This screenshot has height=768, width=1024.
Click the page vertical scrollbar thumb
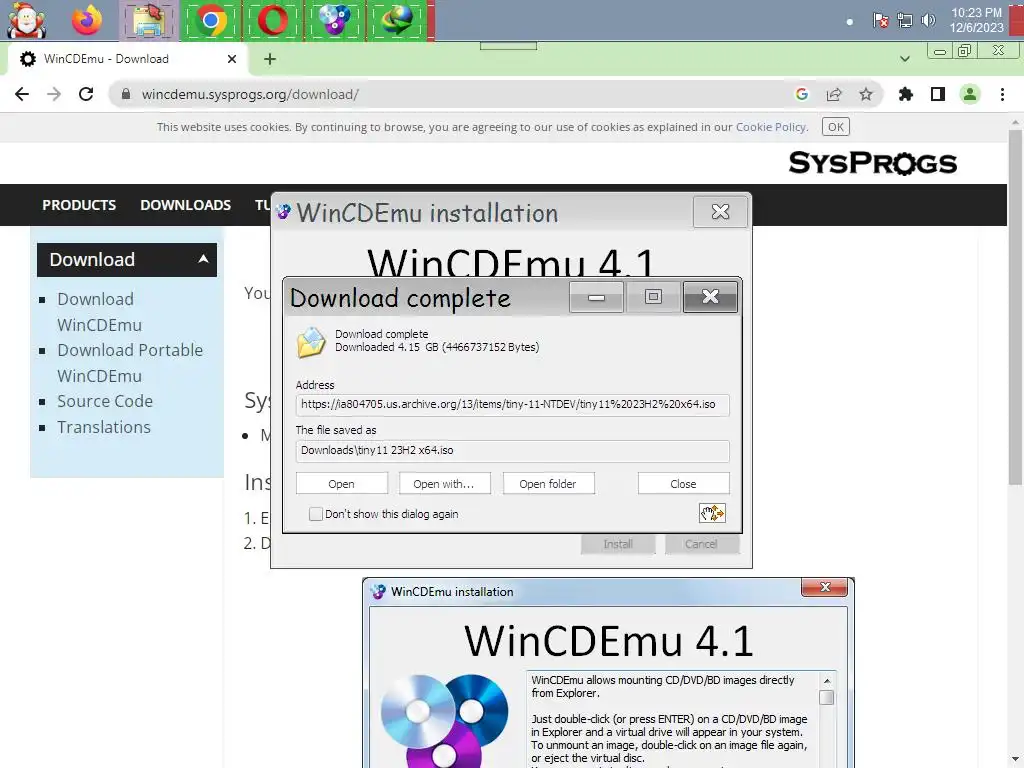[x=1015, y=307]
